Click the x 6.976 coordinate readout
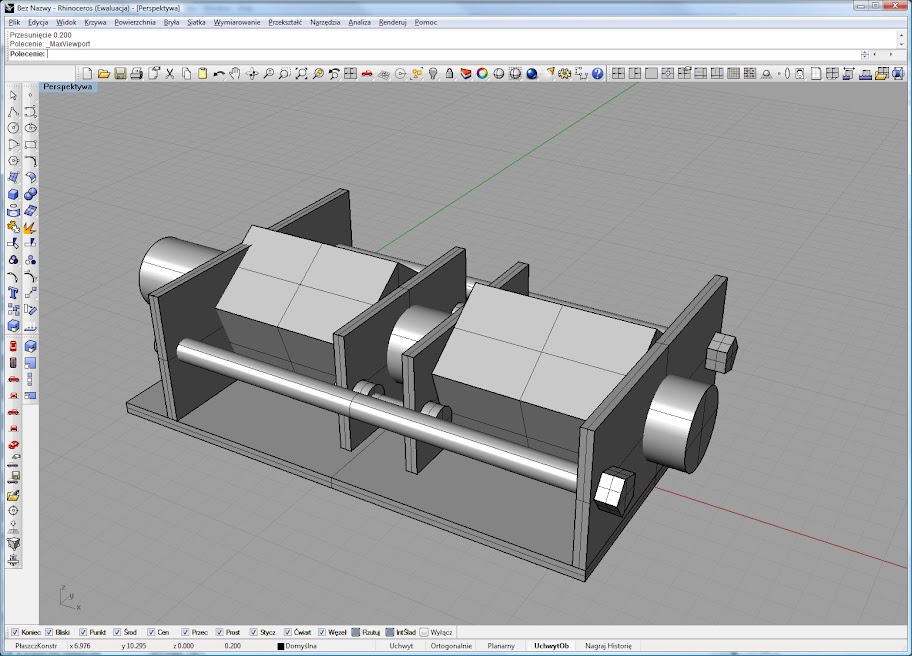 point(80,646)
